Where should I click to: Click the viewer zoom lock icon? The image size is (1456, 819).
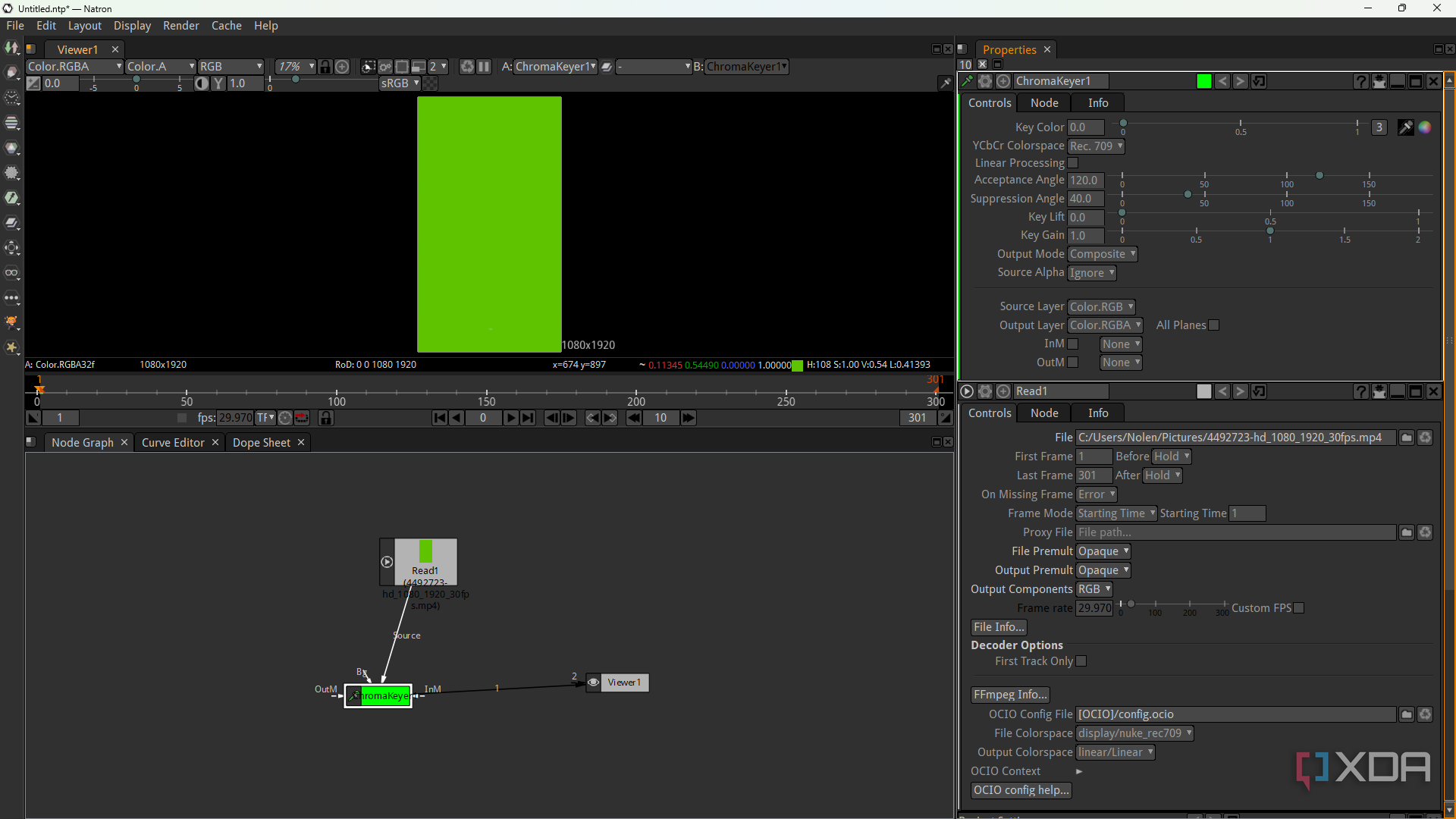click(x=325, y=67)
